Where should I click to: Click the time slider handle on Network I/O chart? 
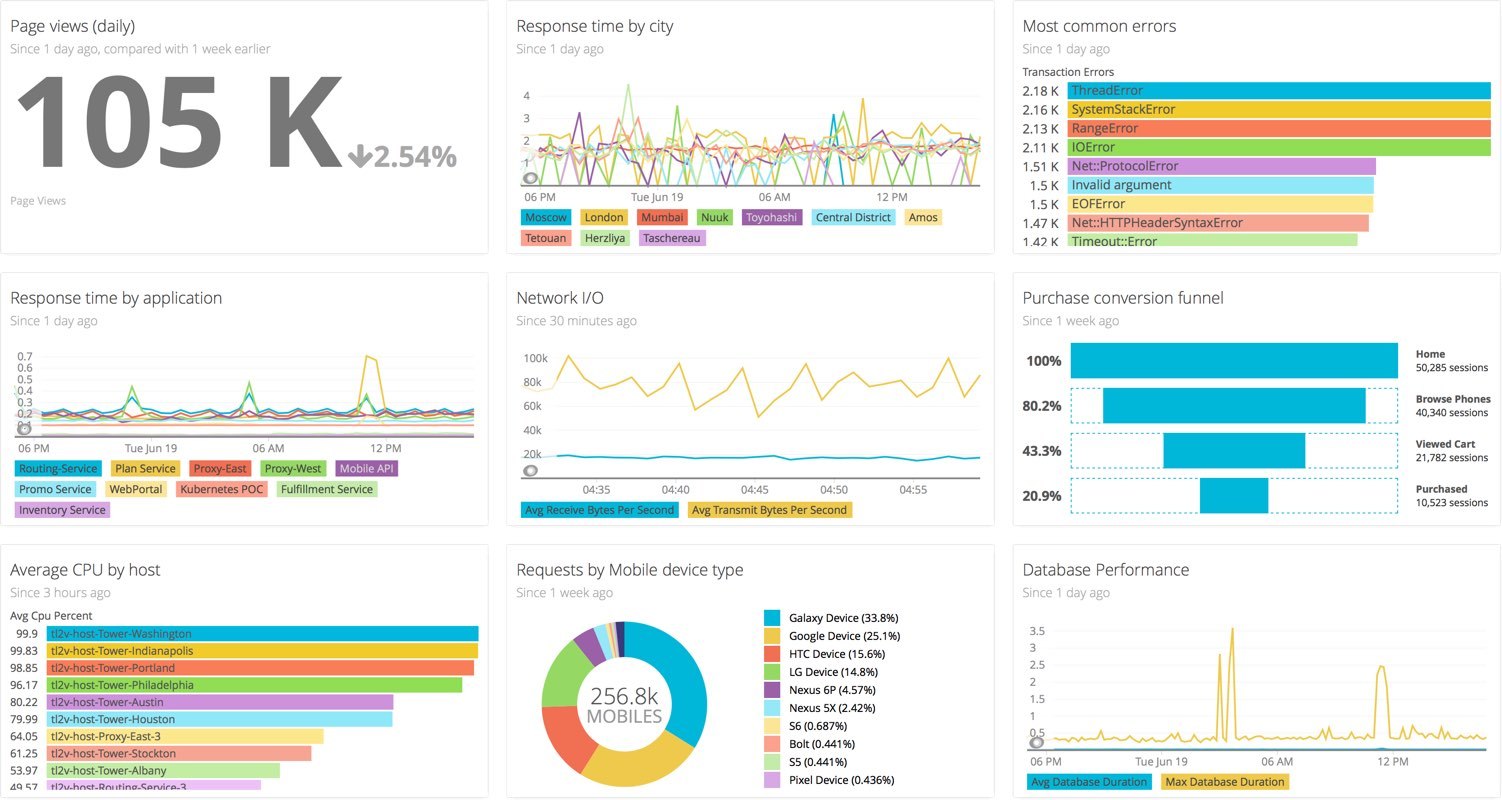530,470
